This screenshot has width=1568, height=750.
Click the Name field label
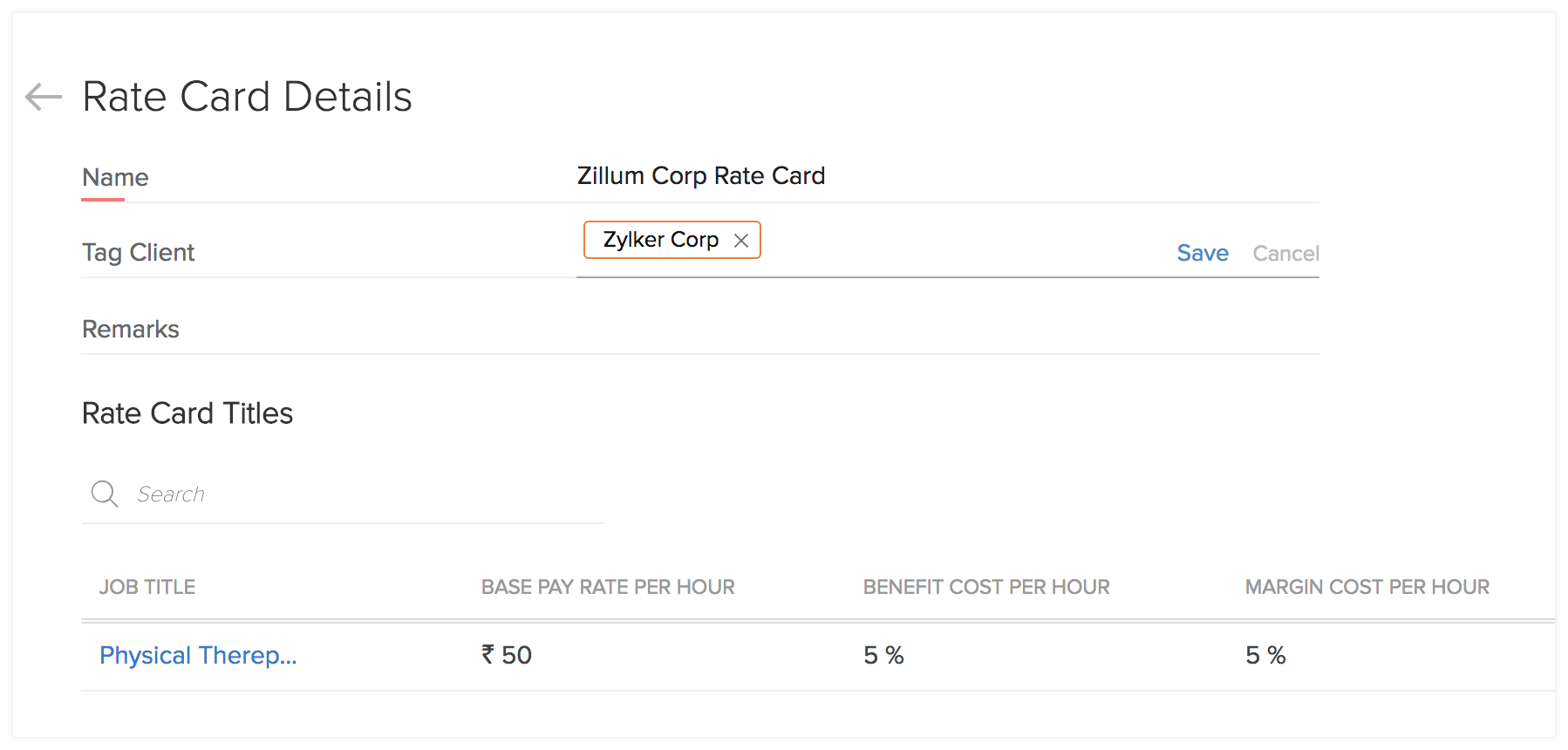pyautogui.click(x=115, y=178)
